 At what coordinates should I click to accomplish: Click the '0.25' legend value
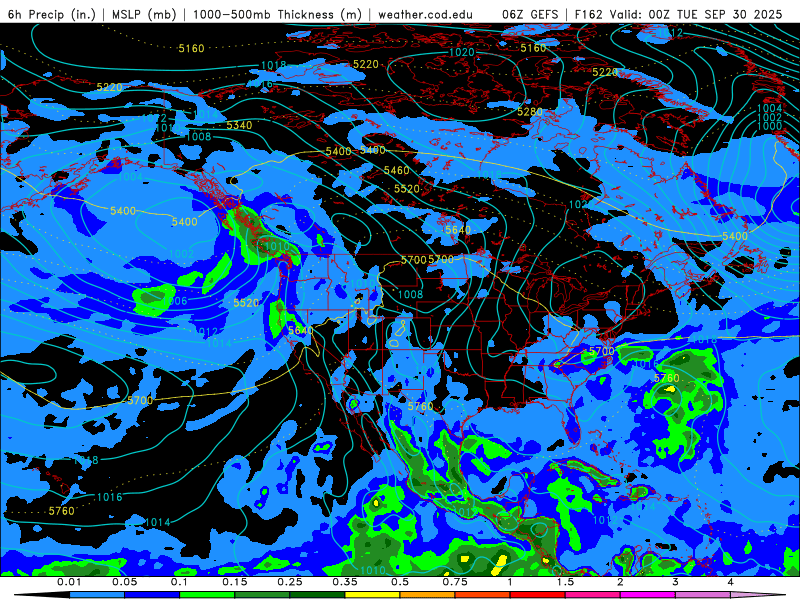click(x=290, y=582)
